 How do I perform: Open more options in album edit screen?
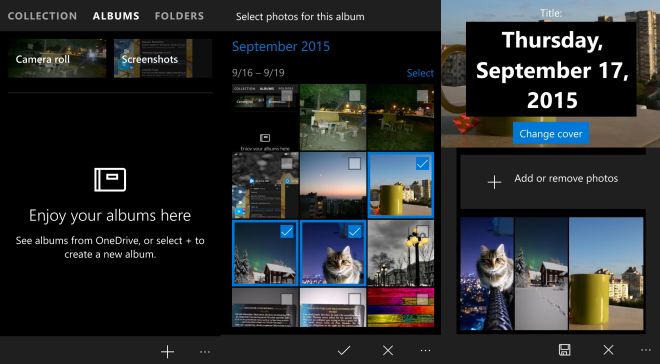647,350
